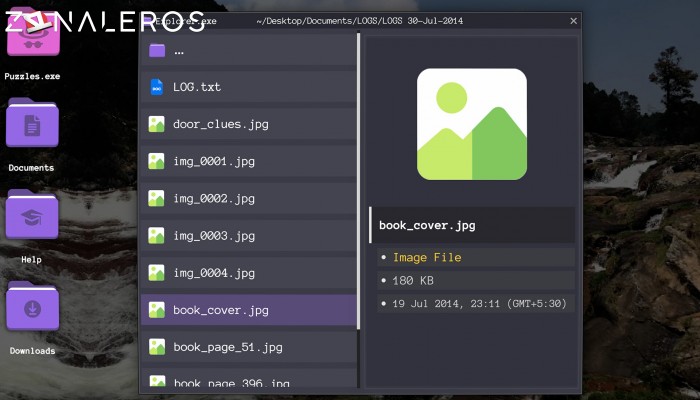Open the Documents desktop folder
The image size is (700, 400).
tap(32, 126)
